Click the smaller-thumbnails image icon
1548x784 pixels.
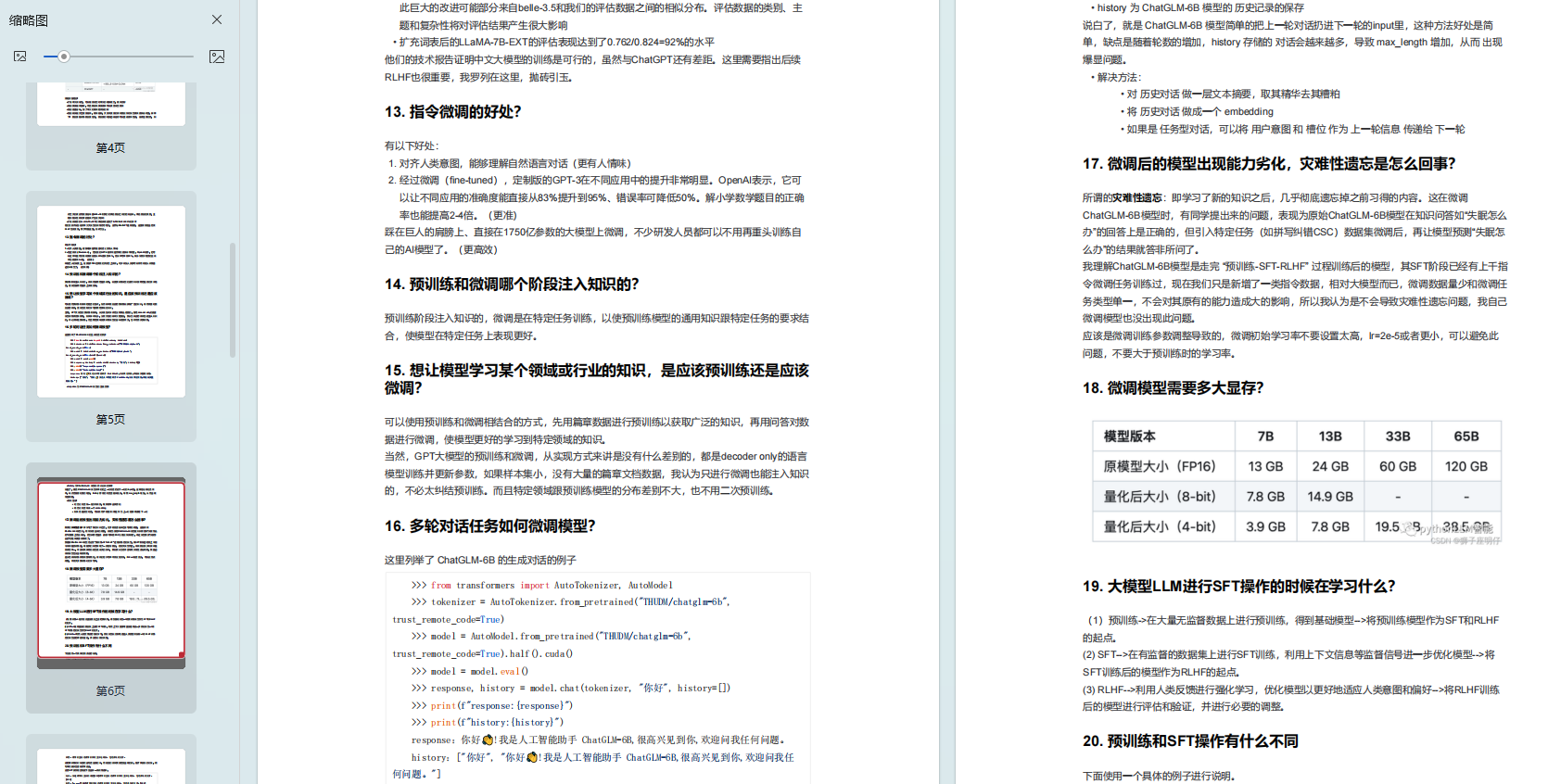coord(20,57)
